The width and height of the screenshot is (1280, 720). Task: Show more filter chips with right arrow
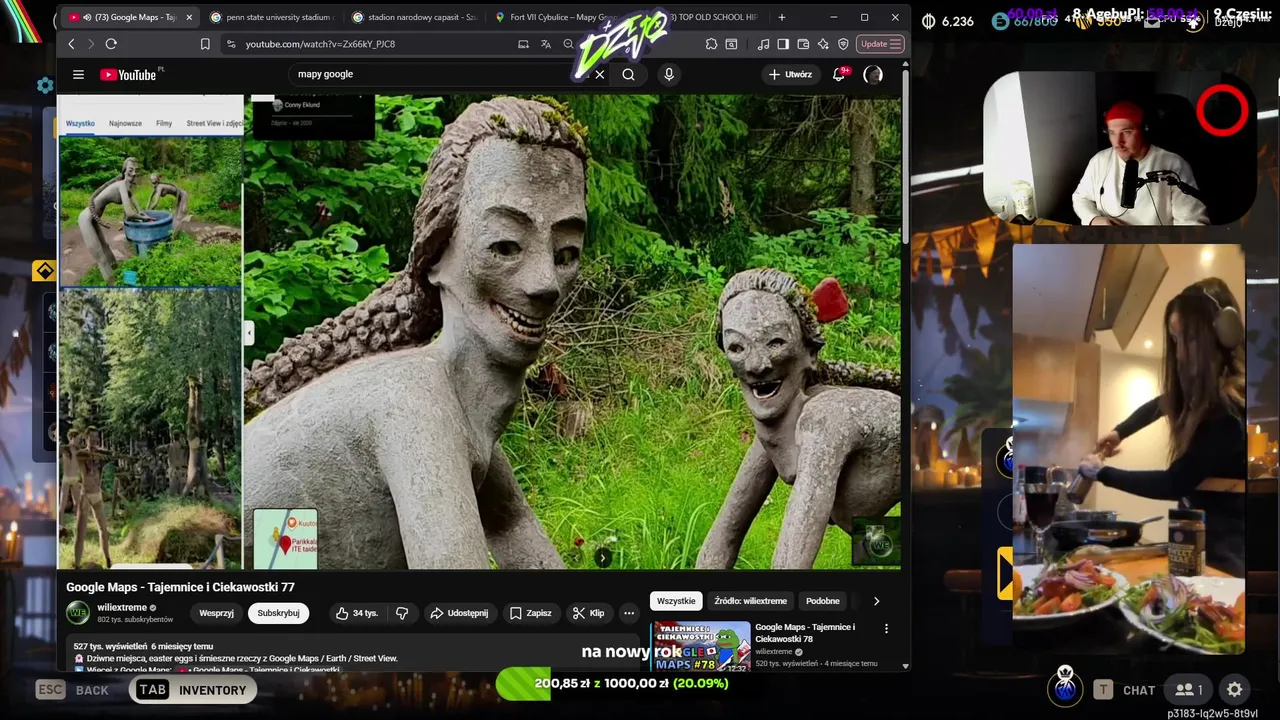[876, 601]
